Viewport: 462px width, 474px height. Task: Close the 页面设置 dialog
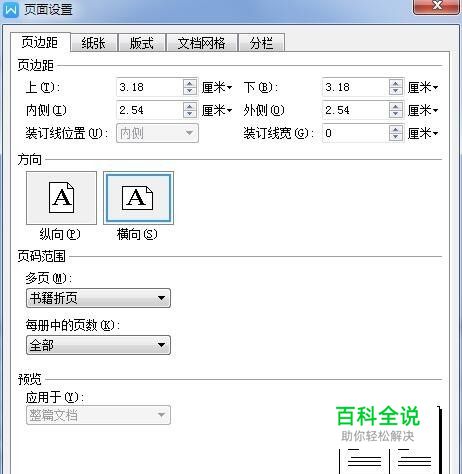pos(437,6)
